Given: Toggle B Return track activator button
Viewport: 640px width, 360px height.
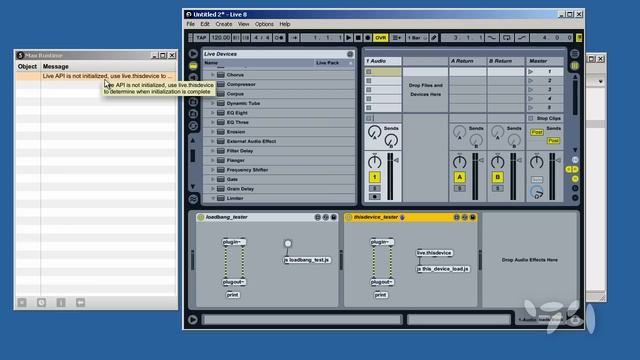Looking at the screenshot, I should click(x=498, y=177).
